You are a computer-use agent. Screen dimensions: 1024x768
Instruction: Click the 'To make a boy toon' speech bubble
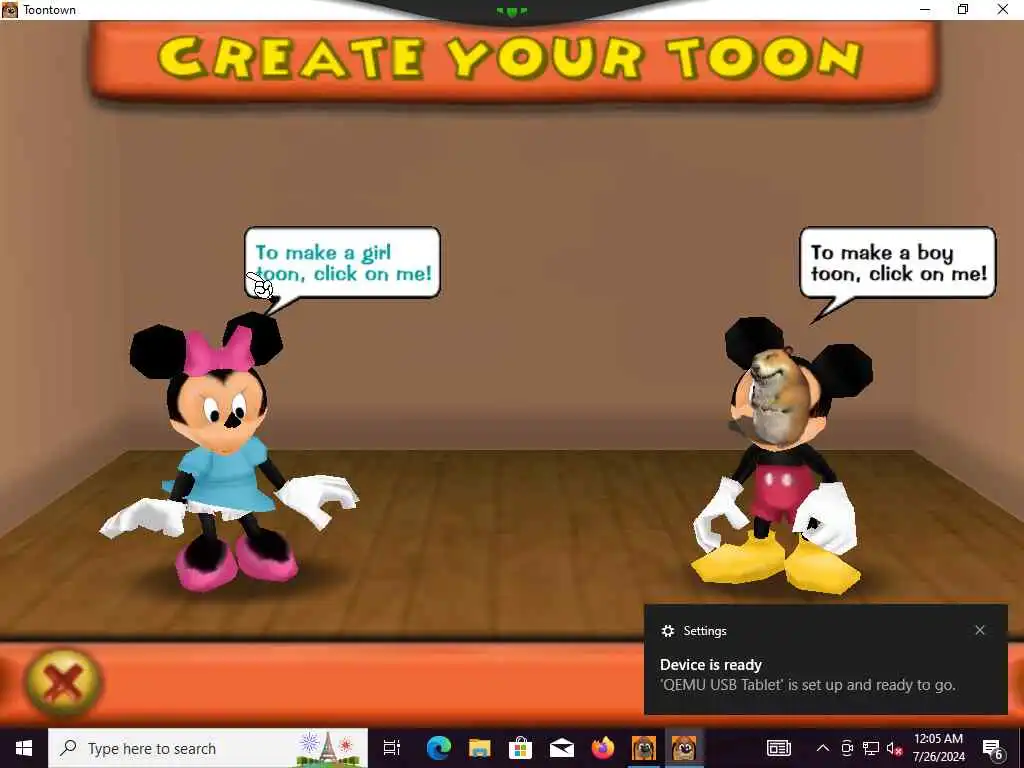(x=897, y=263)
